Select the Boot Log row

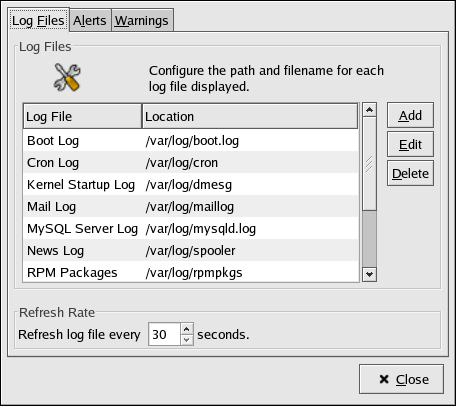[x=191, y=141]
